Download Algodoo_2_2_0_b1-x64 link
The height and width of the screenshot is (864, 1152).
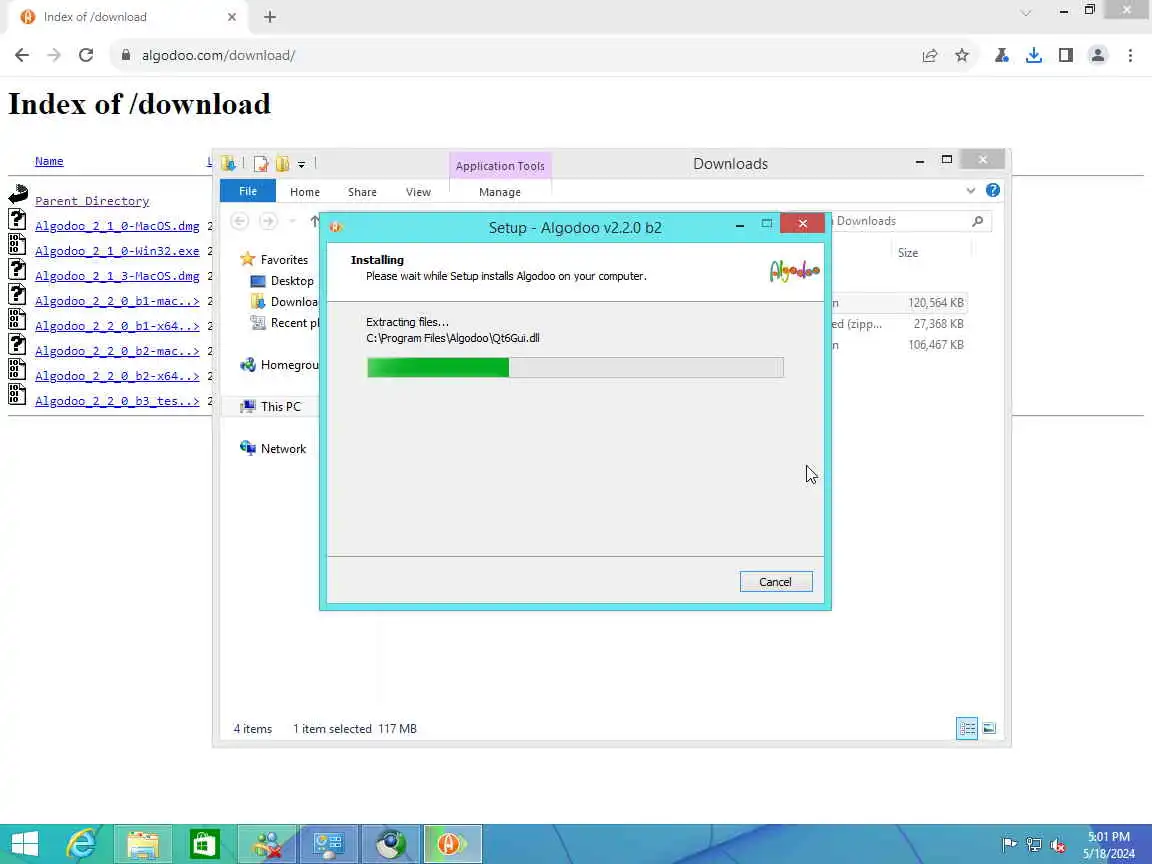[117, 325]
